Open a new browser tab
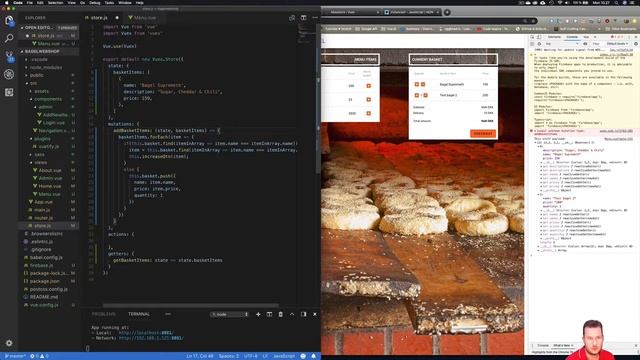This screenshot has height=360, width=640. pos(447,12)
